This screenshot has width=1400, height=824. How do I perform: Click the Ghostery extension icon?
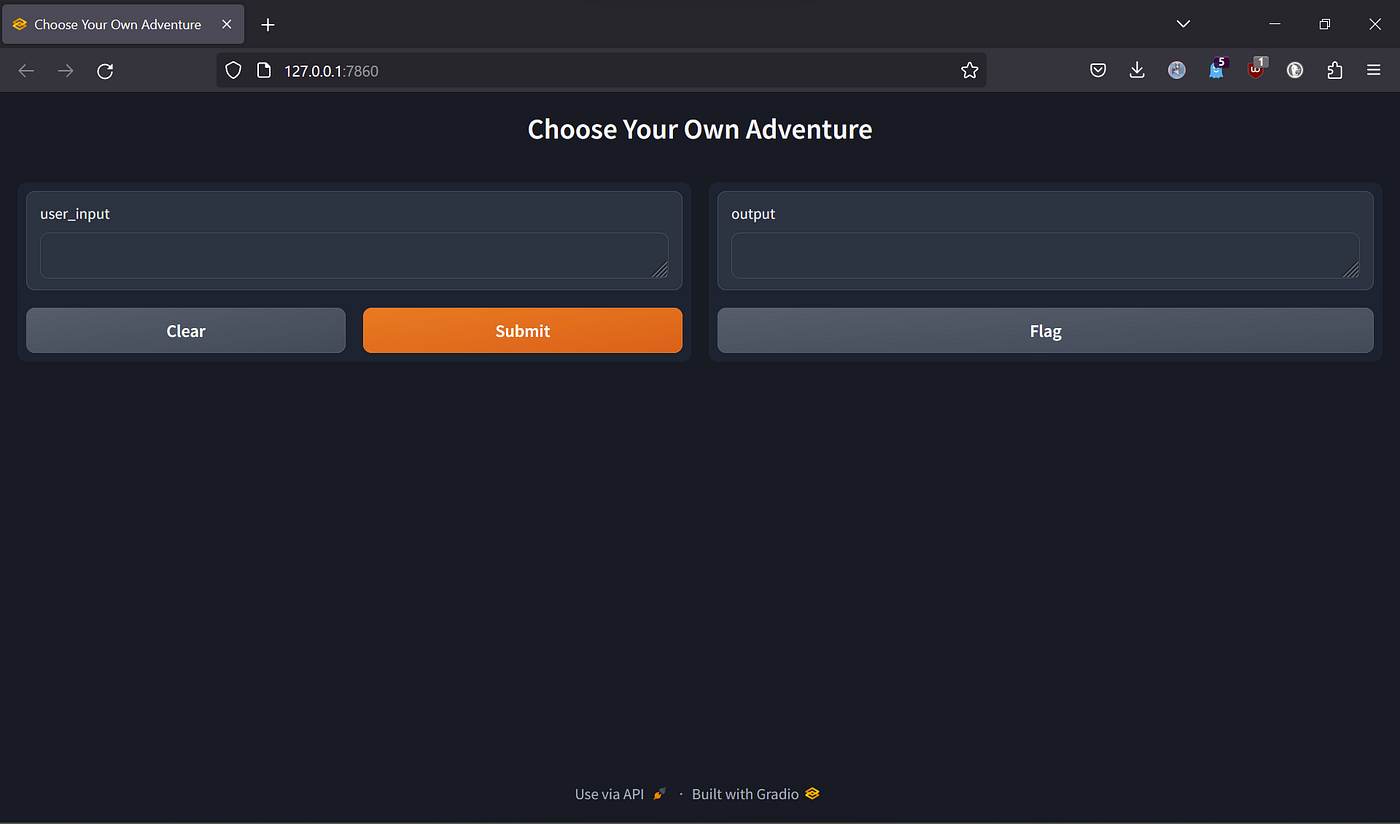click(1216, 70)
